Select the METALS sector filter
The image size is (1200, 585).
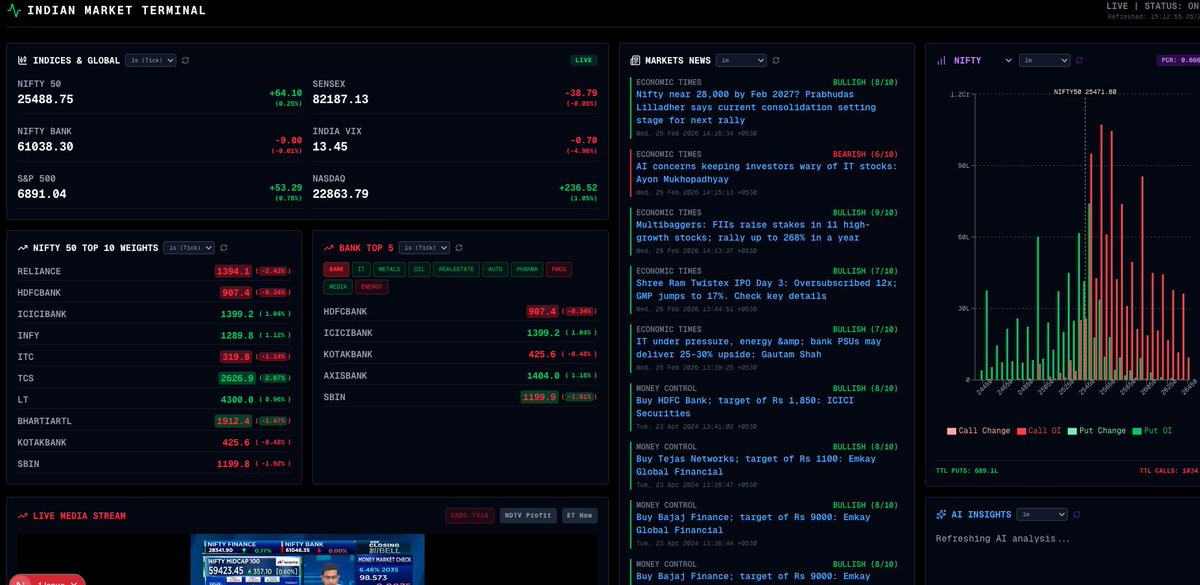click(390, 269)
